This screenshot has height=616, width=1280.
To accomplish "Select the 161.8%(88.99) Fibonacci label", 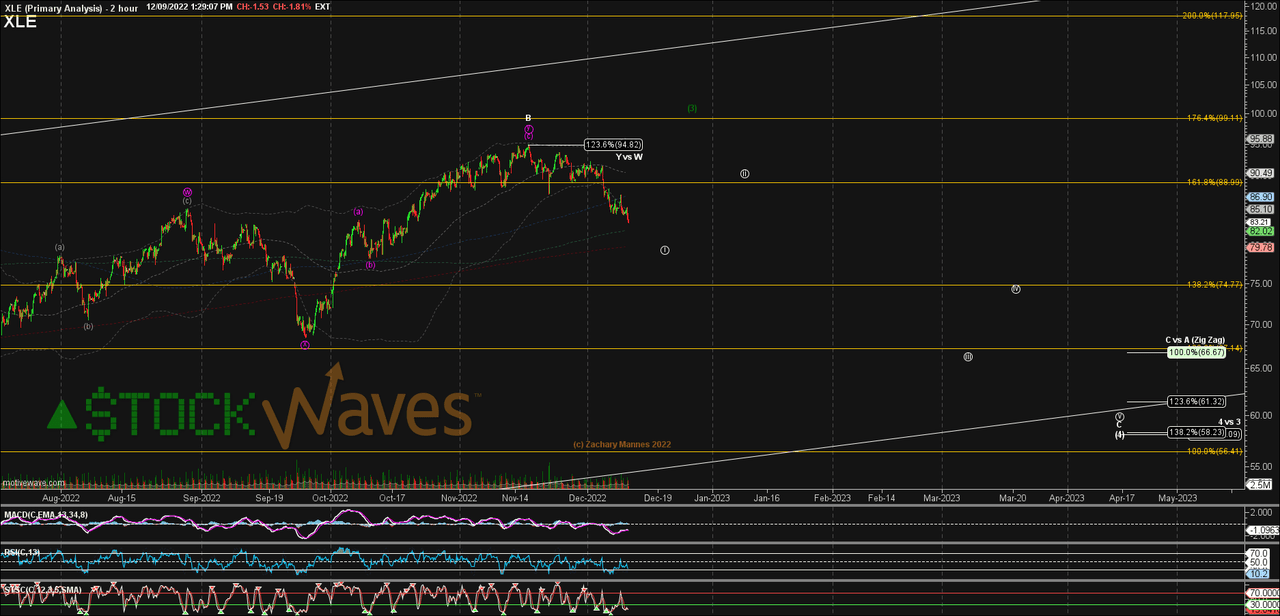I will point(1212,181).
